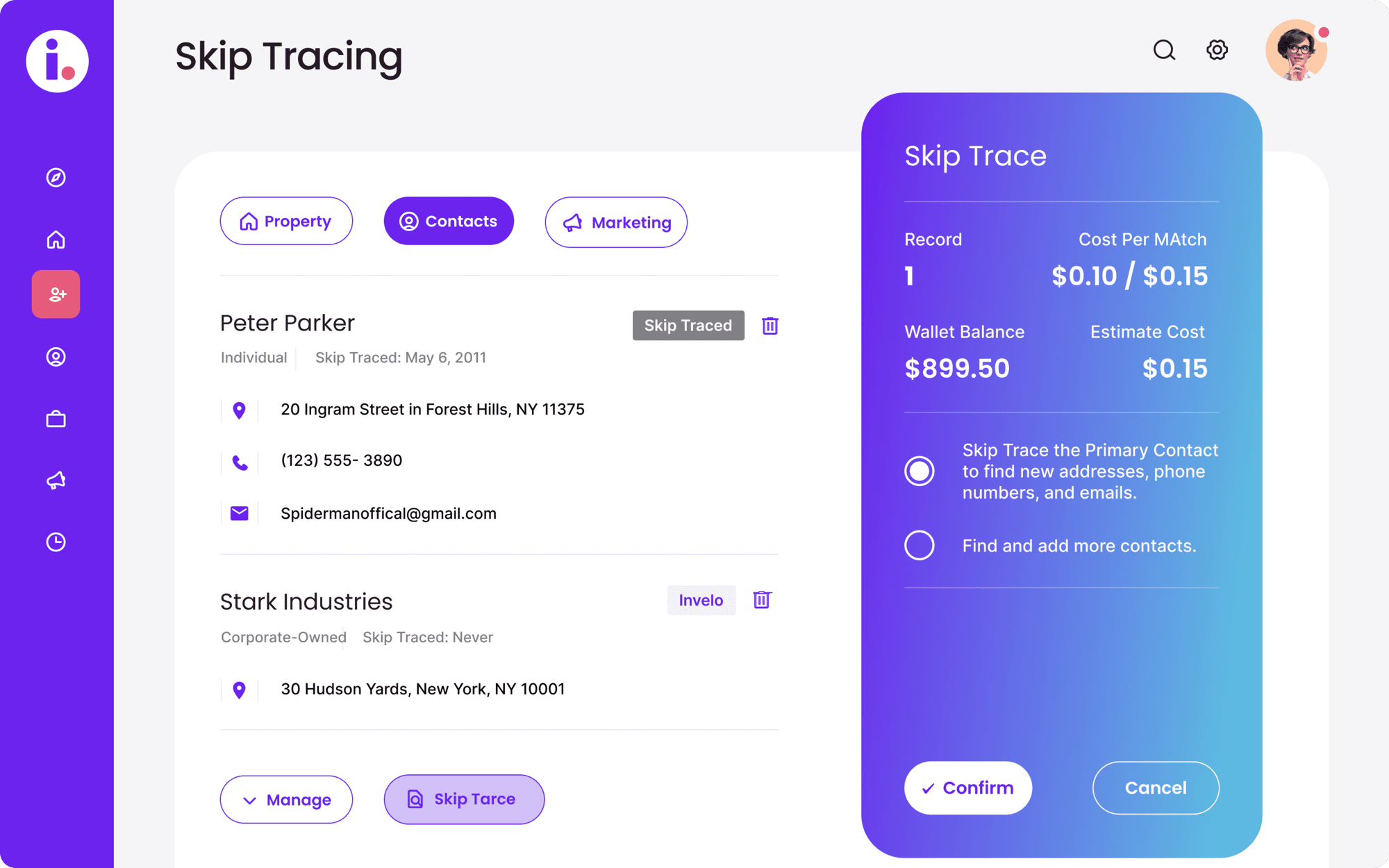Click the contacts/add user icon in sidebar

pyautogui.click(x=56, y=293)
